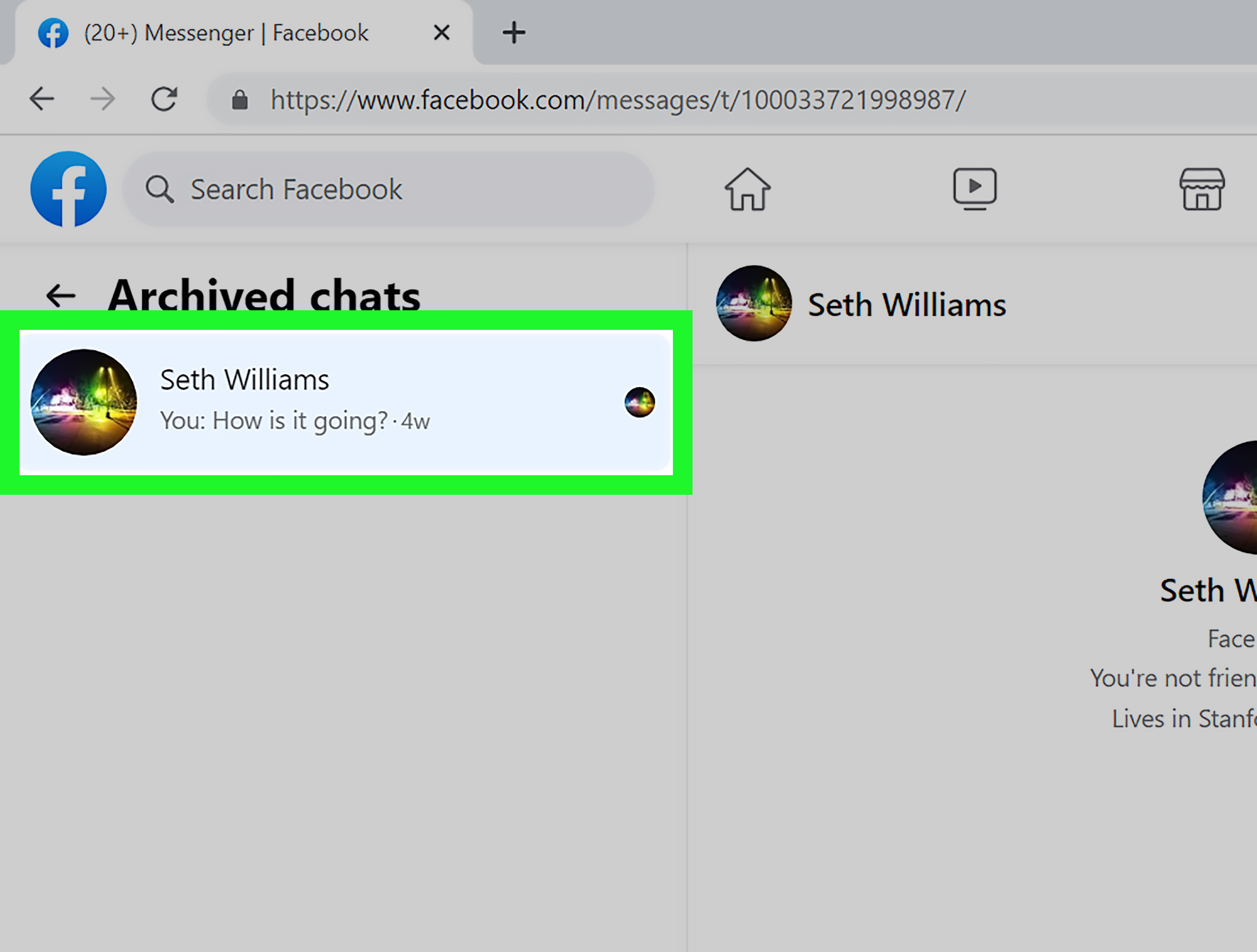Open Seth Williams archived chat

[346, 402]
